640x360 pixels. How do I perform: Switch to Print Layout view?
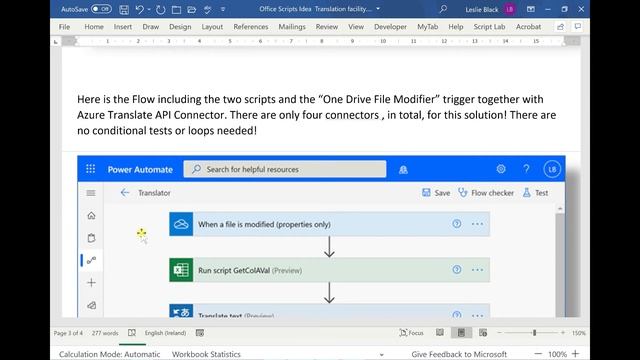(461, 333)
